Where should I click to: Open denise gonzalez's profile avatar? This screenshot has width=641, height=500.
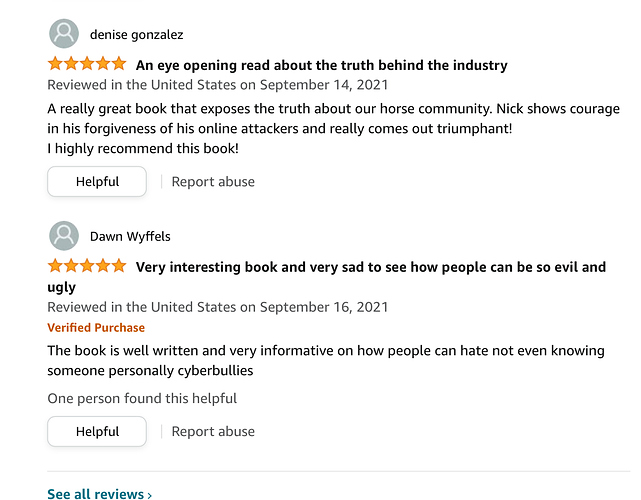[x=64, y=34]
